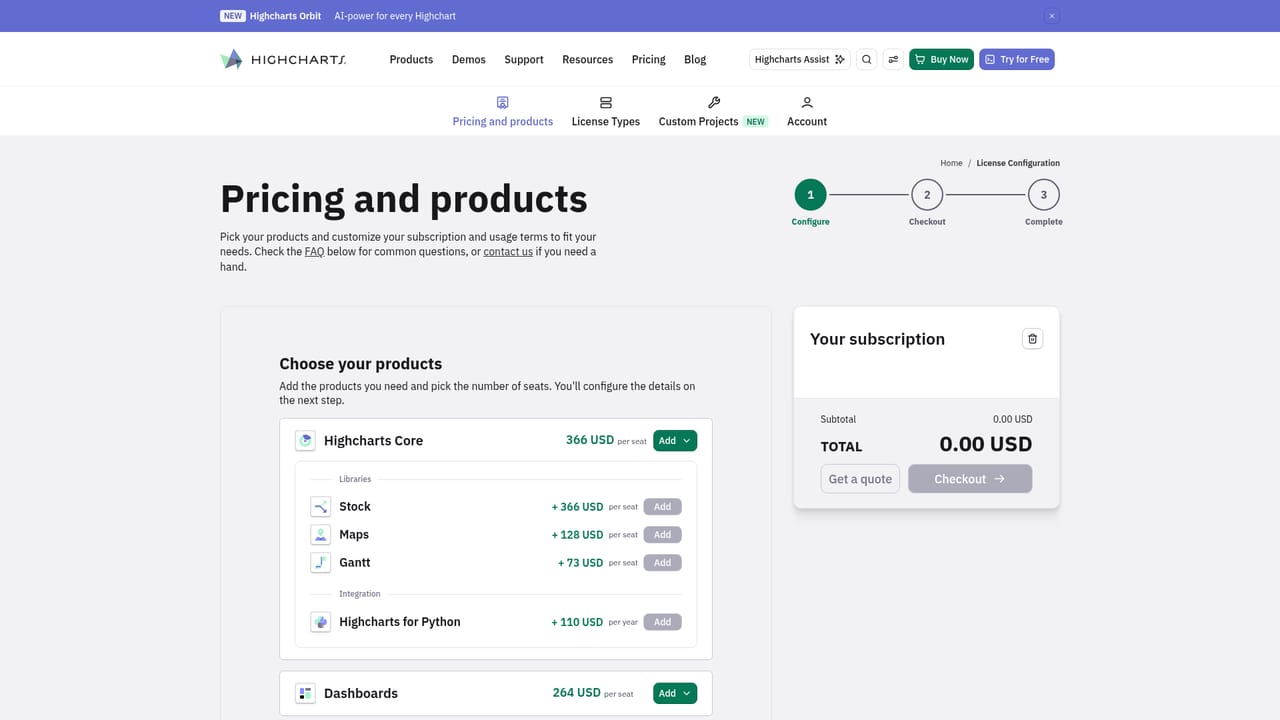Open the Support menu

coord(524,59)
